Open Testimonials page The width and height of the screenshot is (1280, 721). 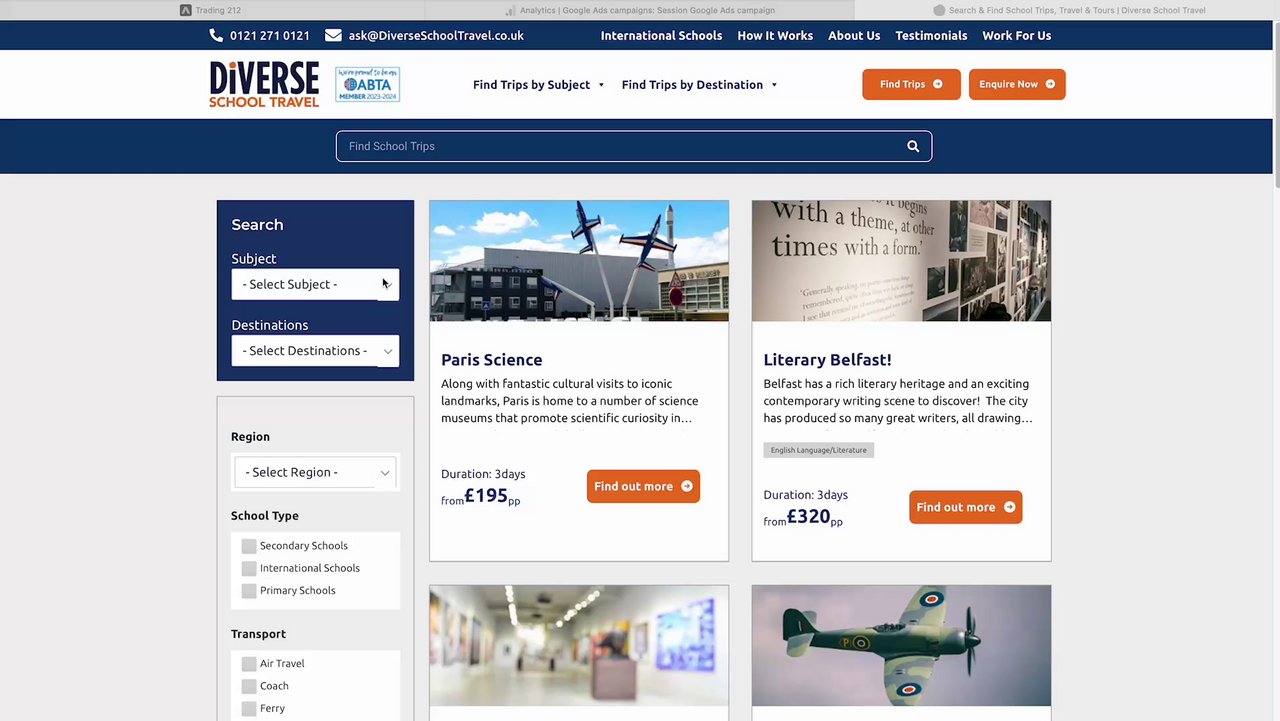pyautogui.click(x=931, y=35)
